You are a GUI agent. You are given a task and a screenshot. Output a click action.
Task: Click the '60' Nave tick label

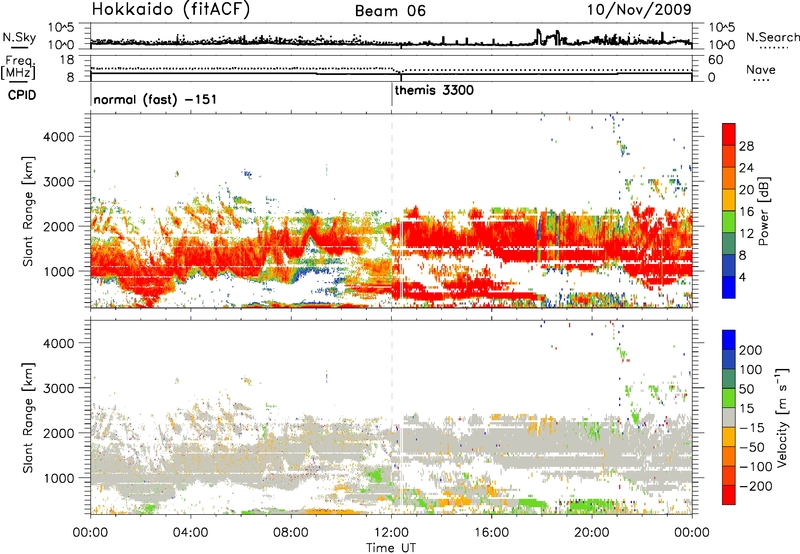pos(715,60)
